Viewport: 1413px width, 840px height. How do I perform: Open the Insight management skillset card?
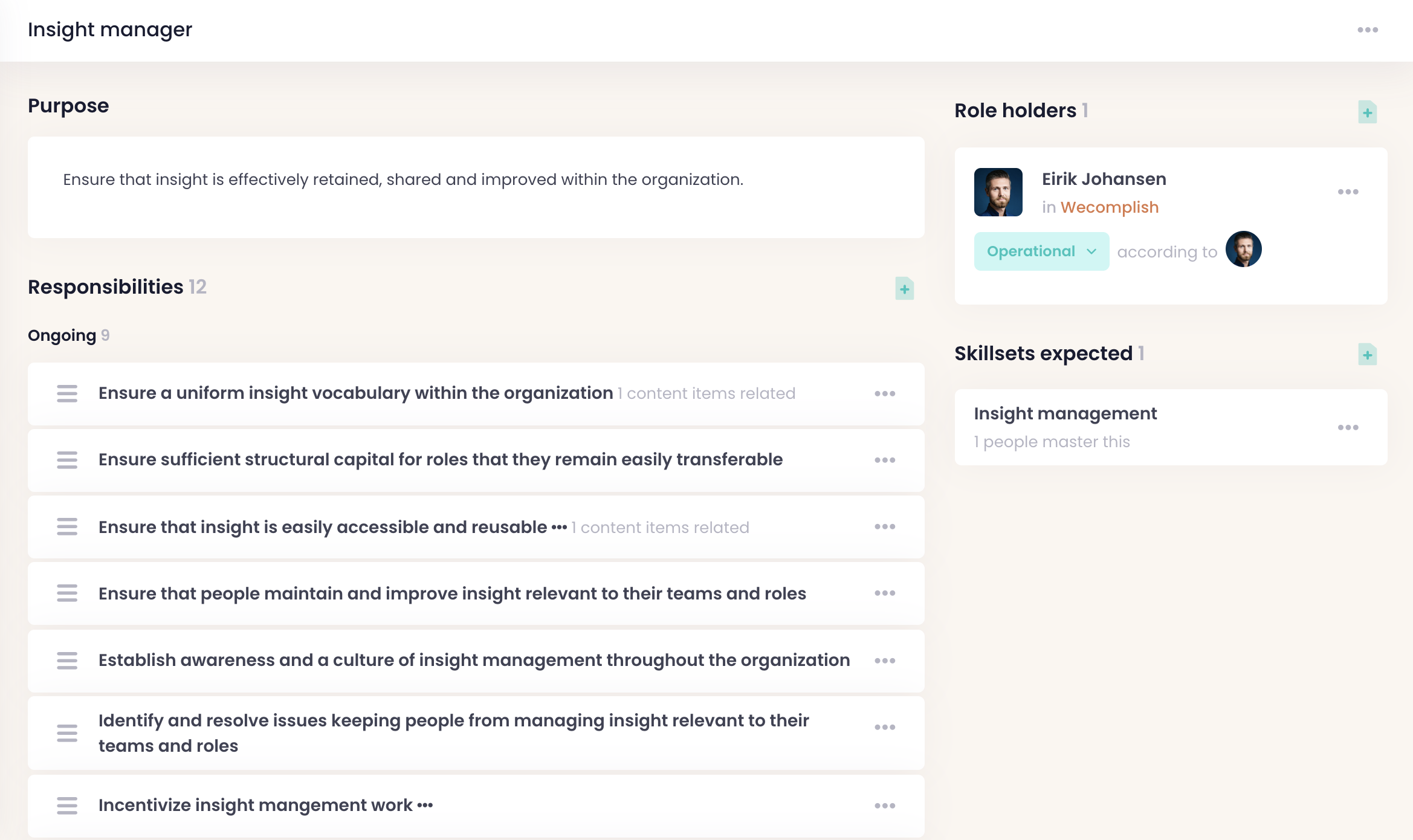(x=1065, y=414)
